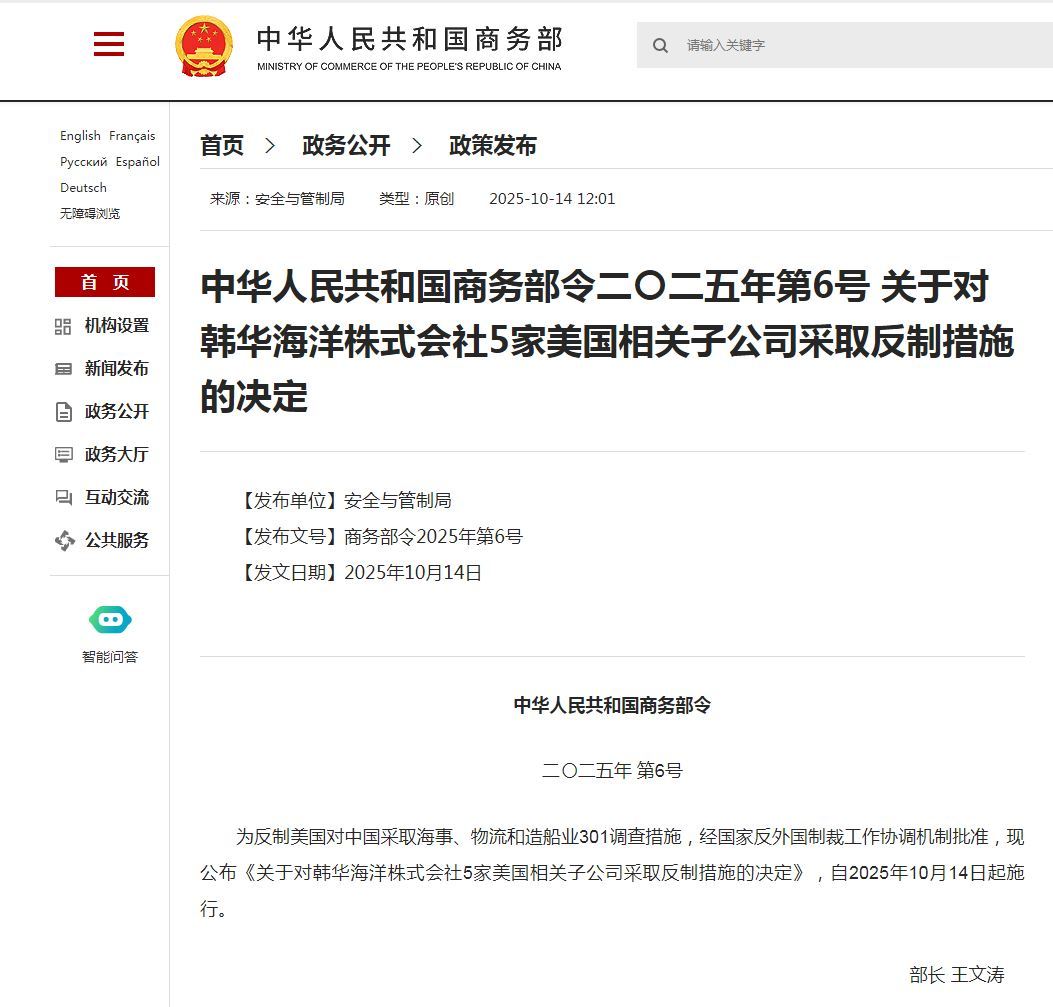
Task: Switch site language to Deutsch
Action: [x=83, y=188]
